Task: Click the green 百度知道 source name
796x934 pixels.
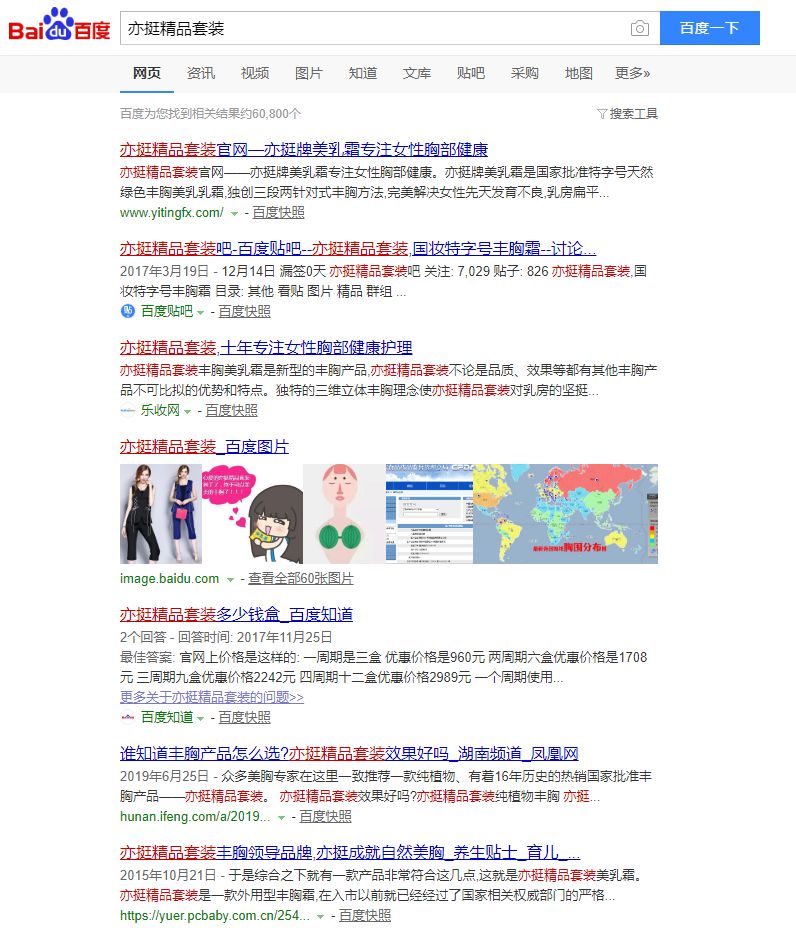Action: pyautogui.click(x=167, y=717)
